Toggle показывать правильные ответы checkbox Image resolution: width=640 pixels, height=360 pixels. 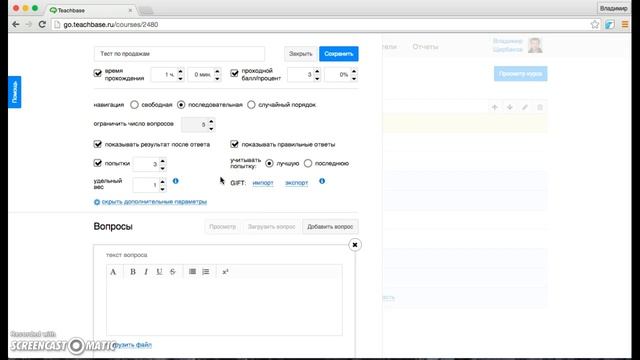click(x=234, y=144)
